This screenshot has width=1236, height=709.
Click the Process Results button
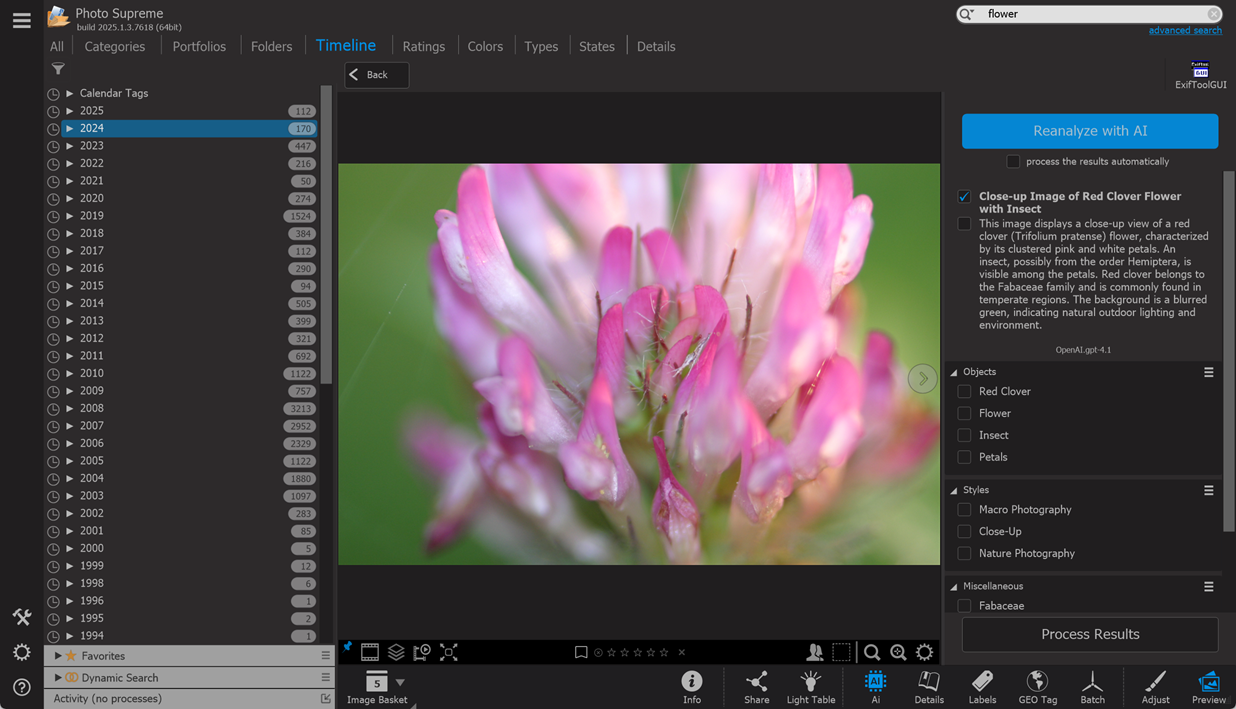tap(1090, 634)
